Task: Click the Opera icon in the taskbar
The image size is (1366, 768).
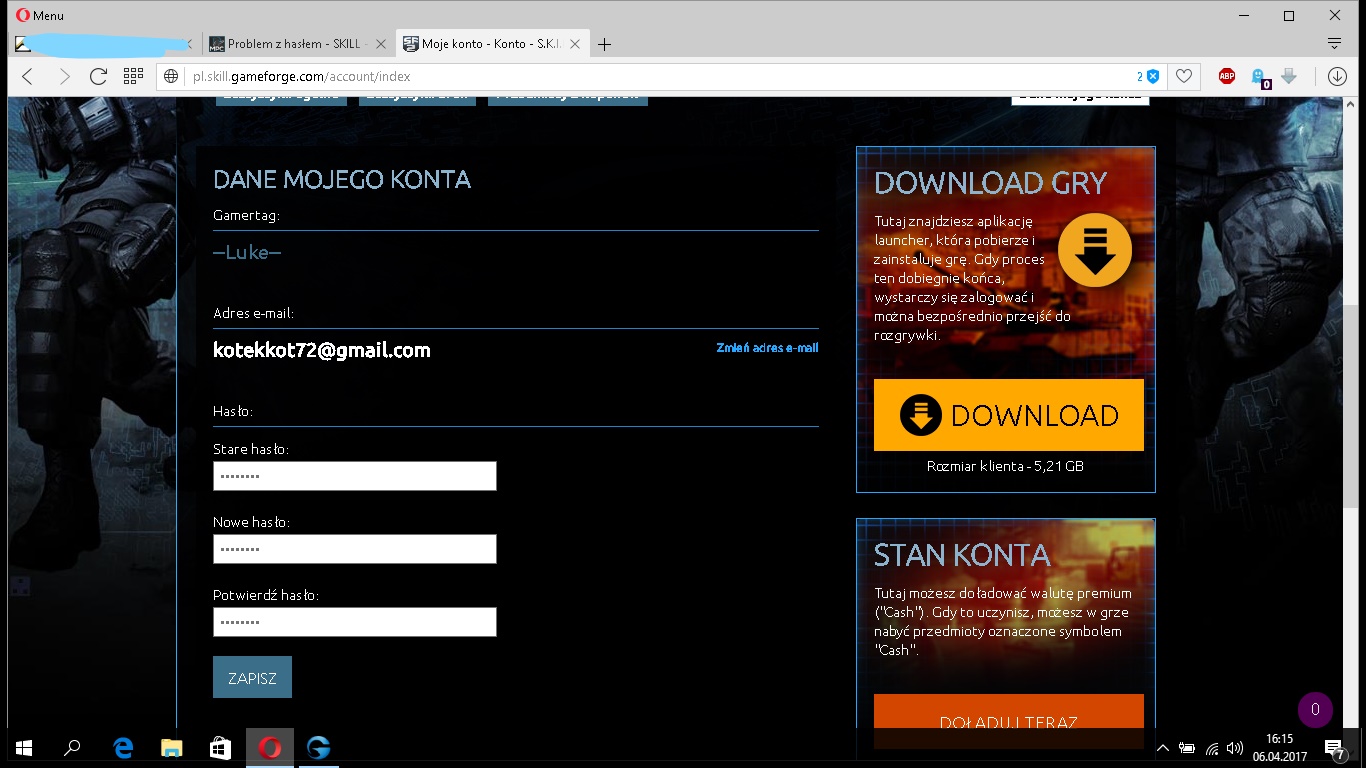Action: point(270,748)
